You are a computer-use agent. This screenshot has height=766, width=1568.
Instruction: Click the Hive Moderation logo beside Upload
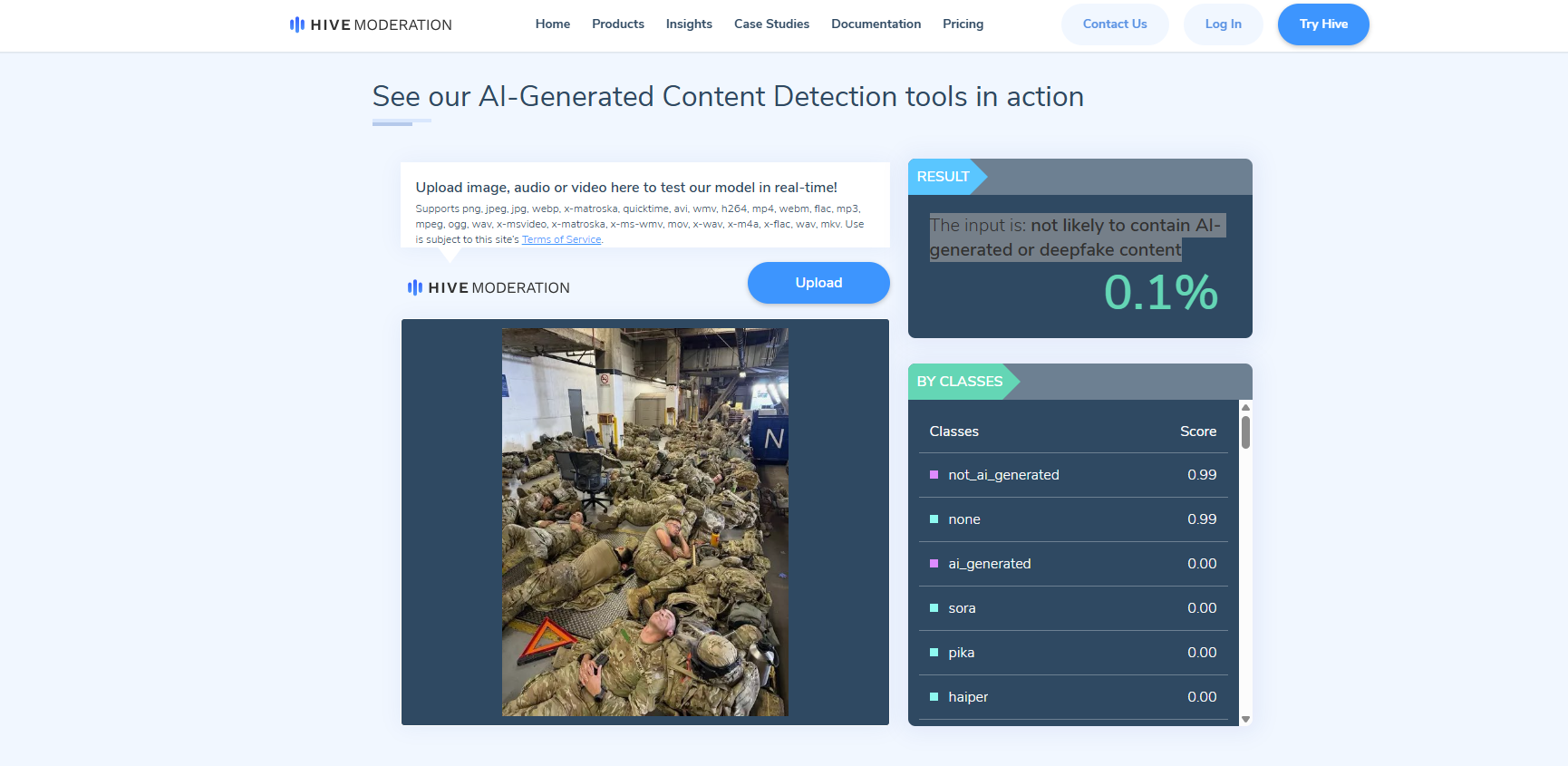coord(489,287)
